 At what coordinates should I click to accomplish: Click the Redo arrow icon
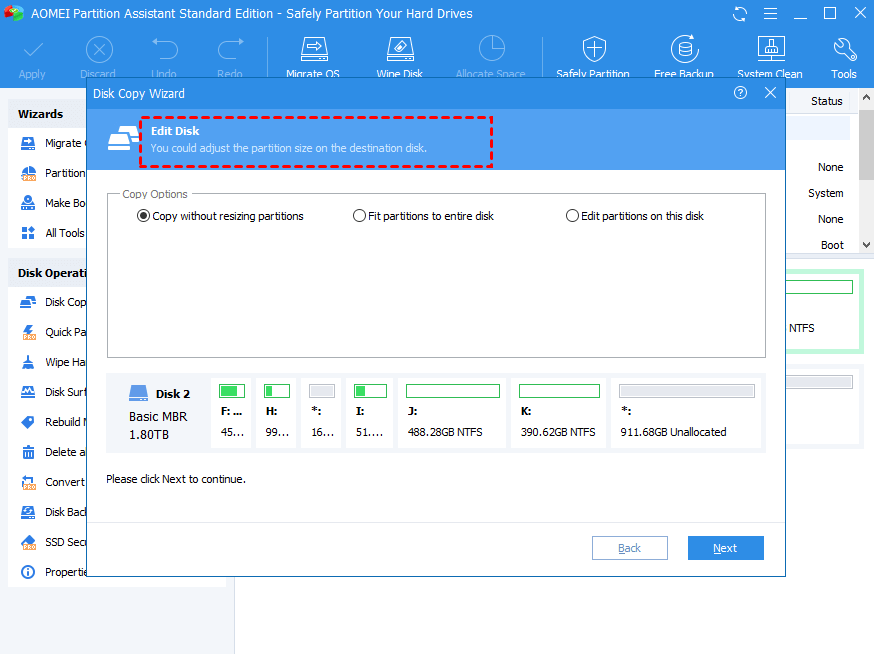(230, 49)
